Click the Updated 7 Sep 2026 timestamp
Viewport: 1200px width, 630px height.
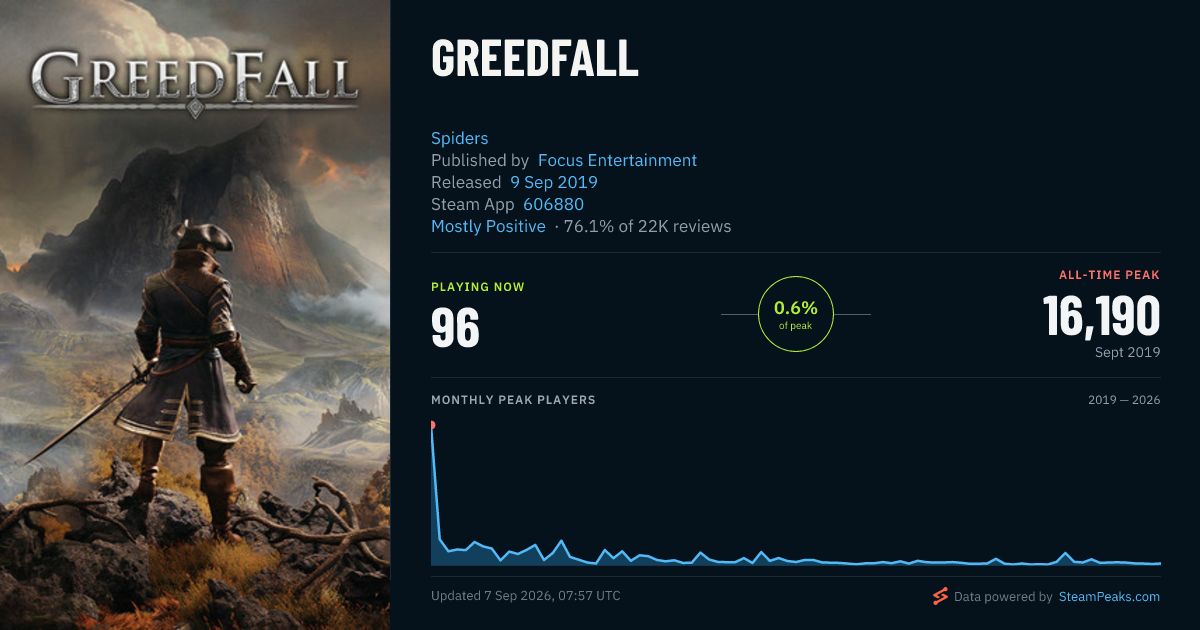(x=526, y=596)
